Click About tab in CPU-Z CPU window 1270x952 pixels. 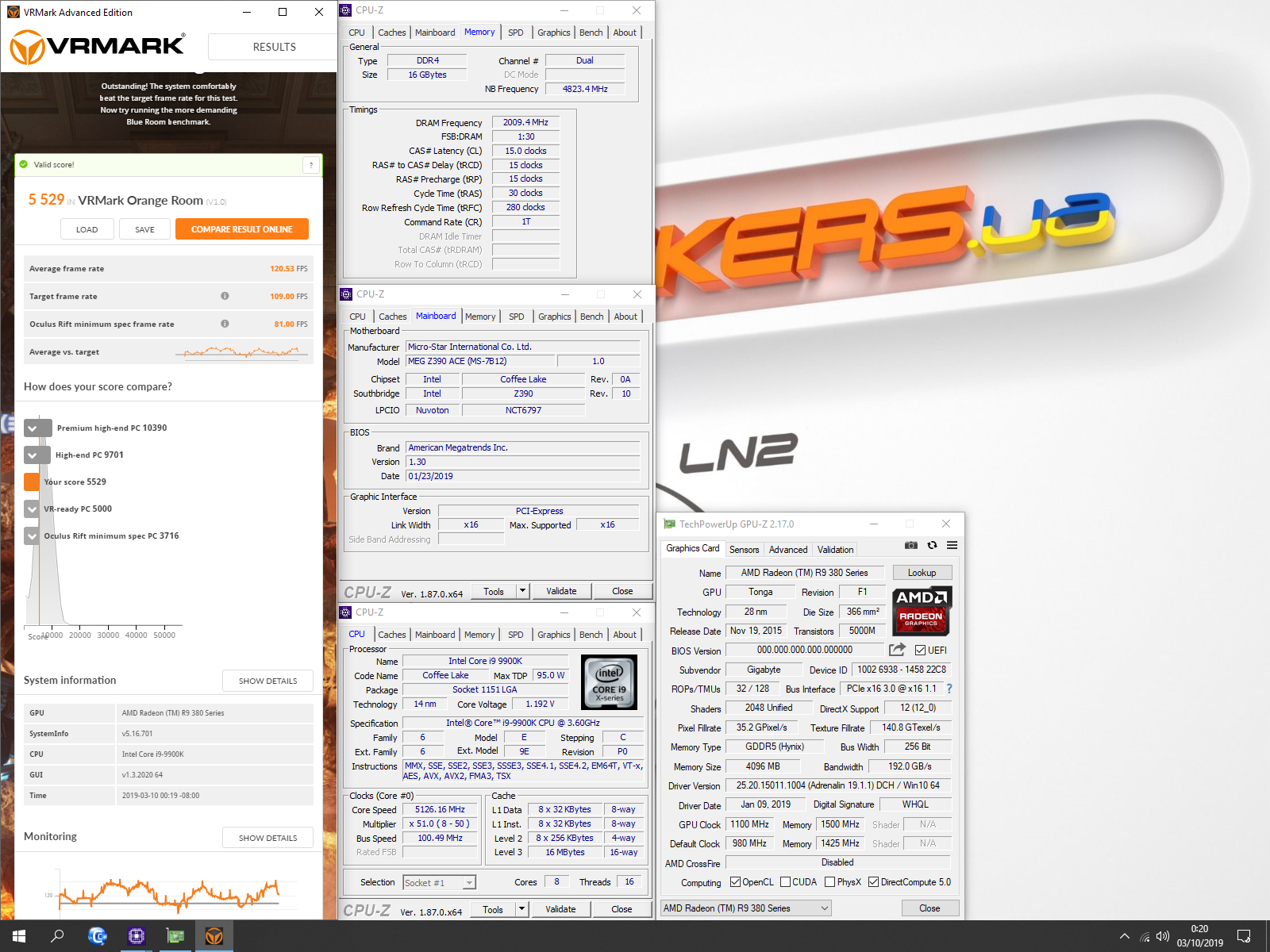tap(625, 635)
